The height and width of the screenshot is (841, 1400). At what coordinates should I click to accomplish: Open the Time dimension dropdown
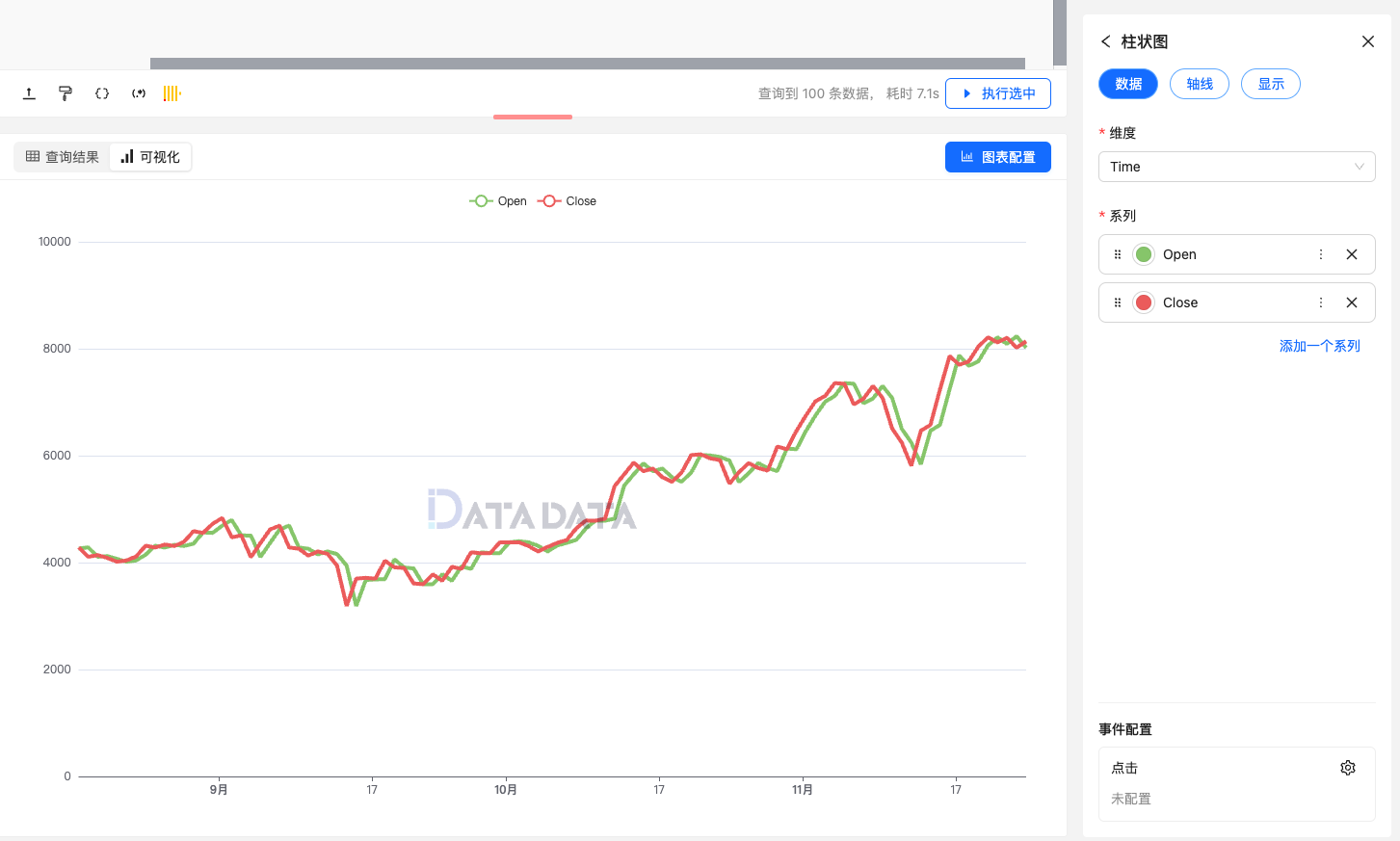click(1236, 167)
